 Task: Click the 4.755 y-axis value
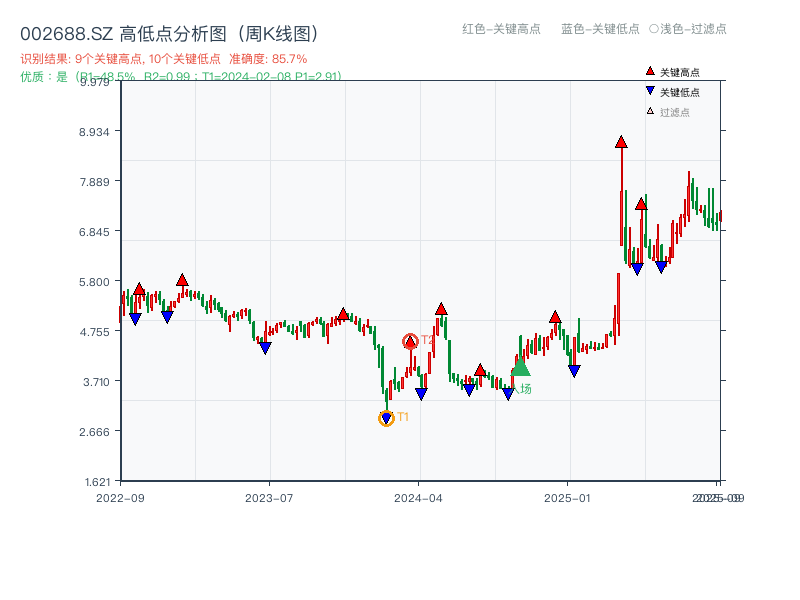[94, 332]
